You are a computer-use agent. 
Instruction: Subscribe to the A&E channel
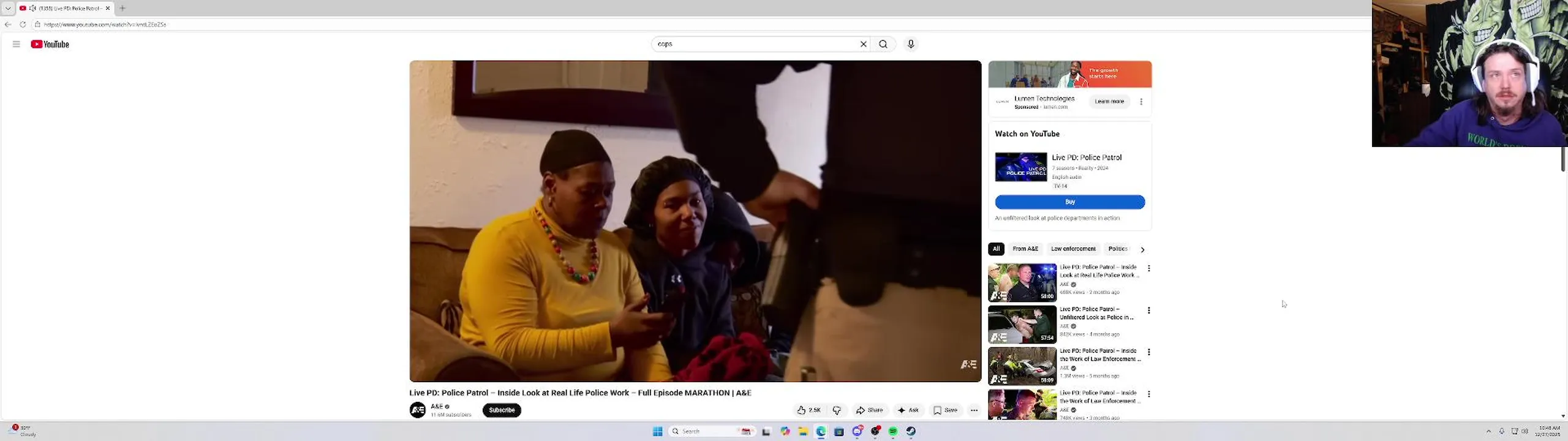502,410
